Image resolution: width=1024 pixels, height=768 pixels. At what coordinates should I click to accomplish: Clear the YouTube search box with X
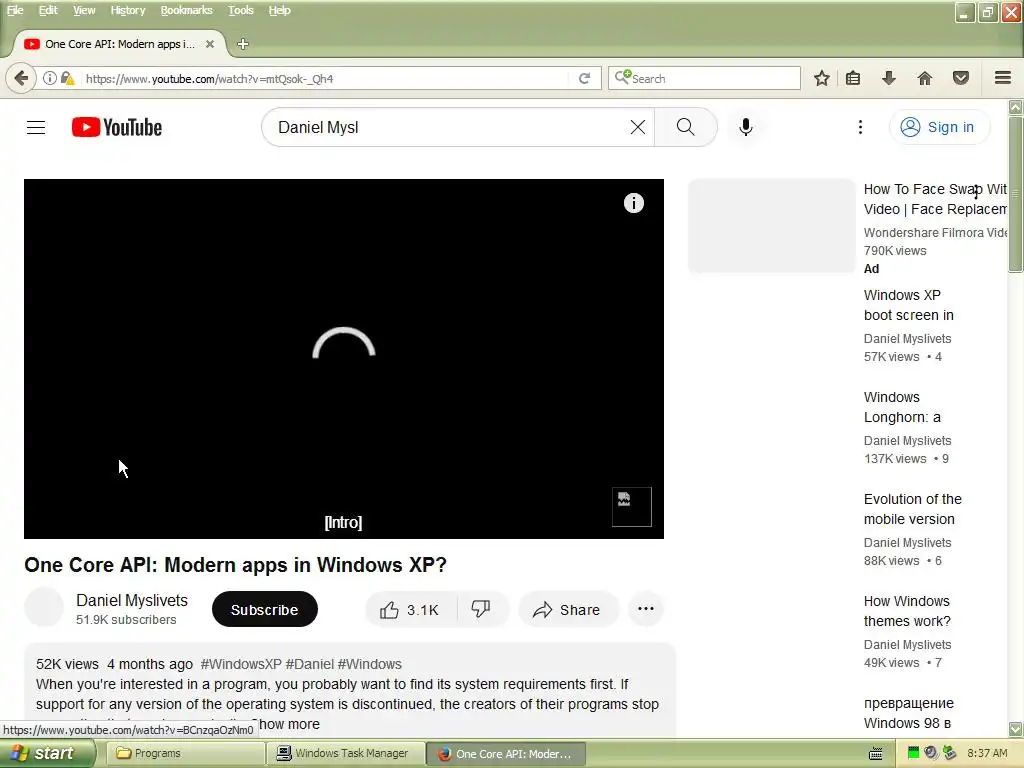tap(638, 127)
